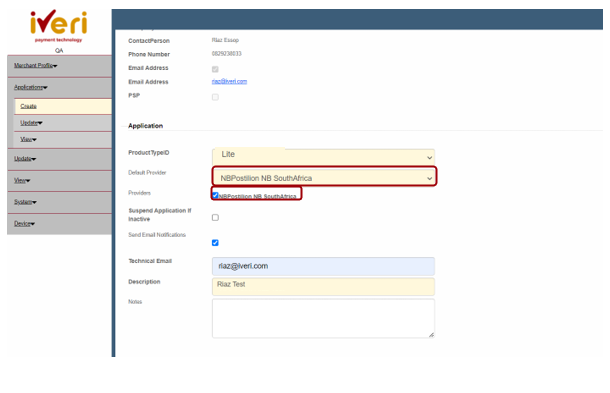Expand the Applications menu

[x=31, y=87]
